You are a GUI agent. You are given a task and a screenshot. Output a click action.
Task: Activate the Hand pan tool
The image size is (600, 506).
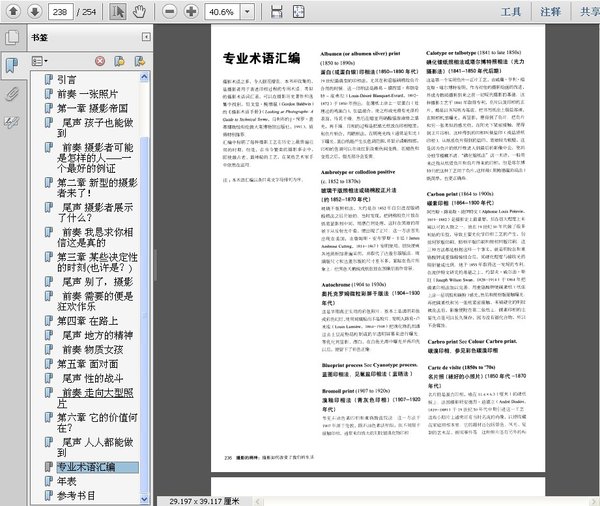tap(139, 11)
